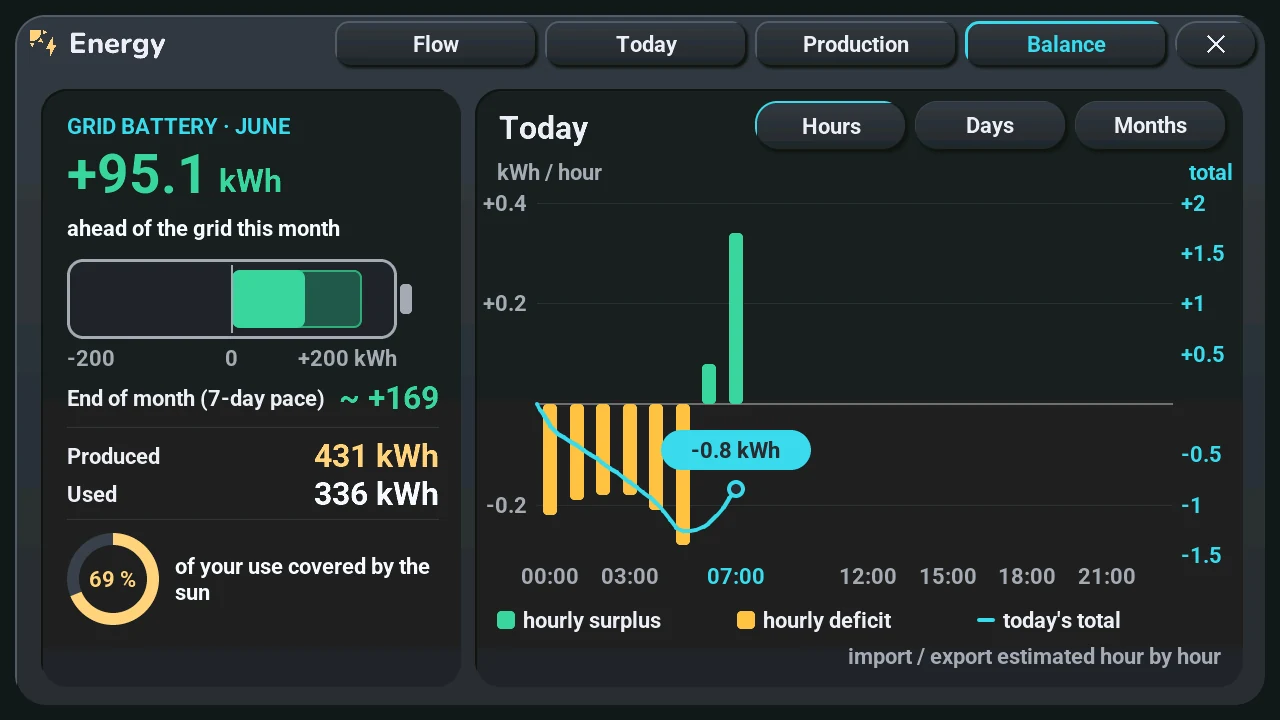
Task: Click the 431 kWh produced value
Action: pyautogui.click(x=376, y=456)
